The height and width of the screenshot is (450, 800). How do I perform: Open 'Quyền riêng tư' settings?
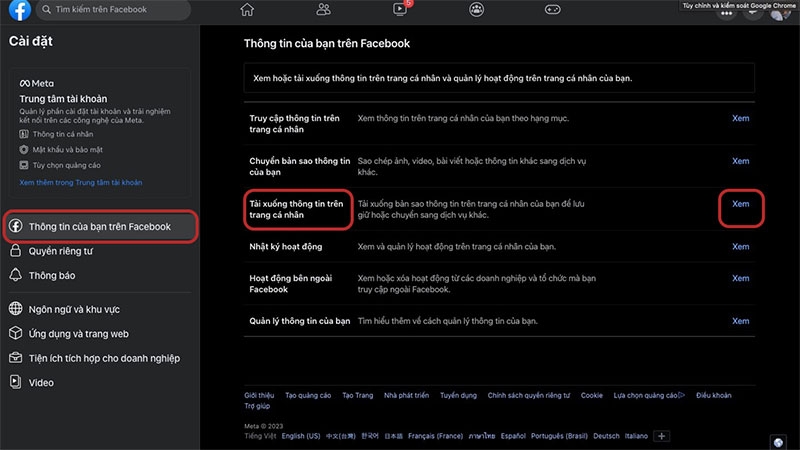tap(61, 251)
